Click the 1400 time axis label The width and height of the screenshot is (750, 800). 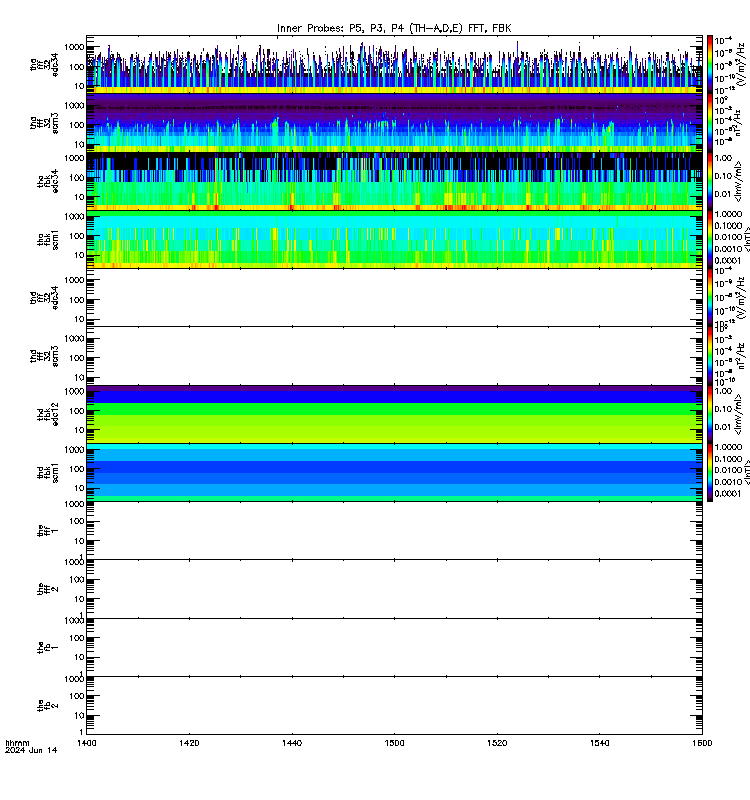coord(86,743)
